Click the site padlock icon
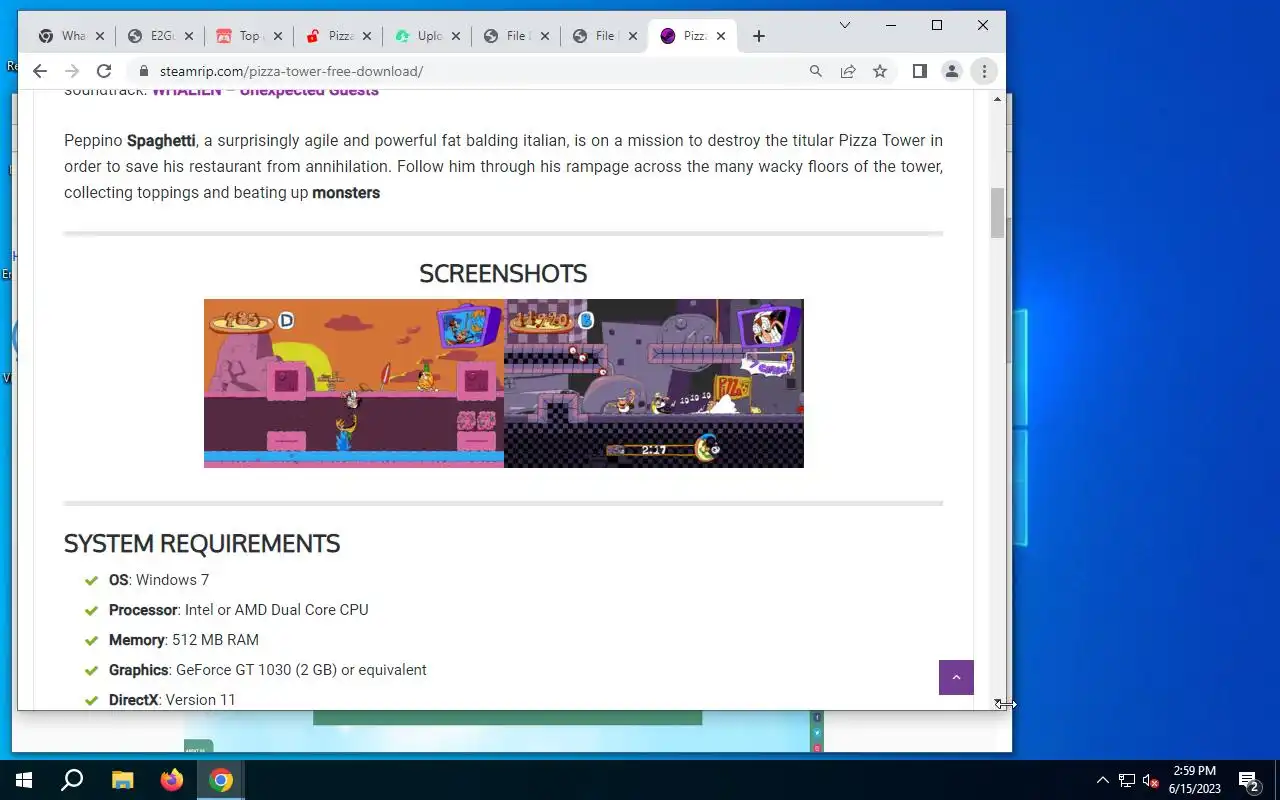Viewport: 1280px width, 800px height. click(x=143, y=71)
